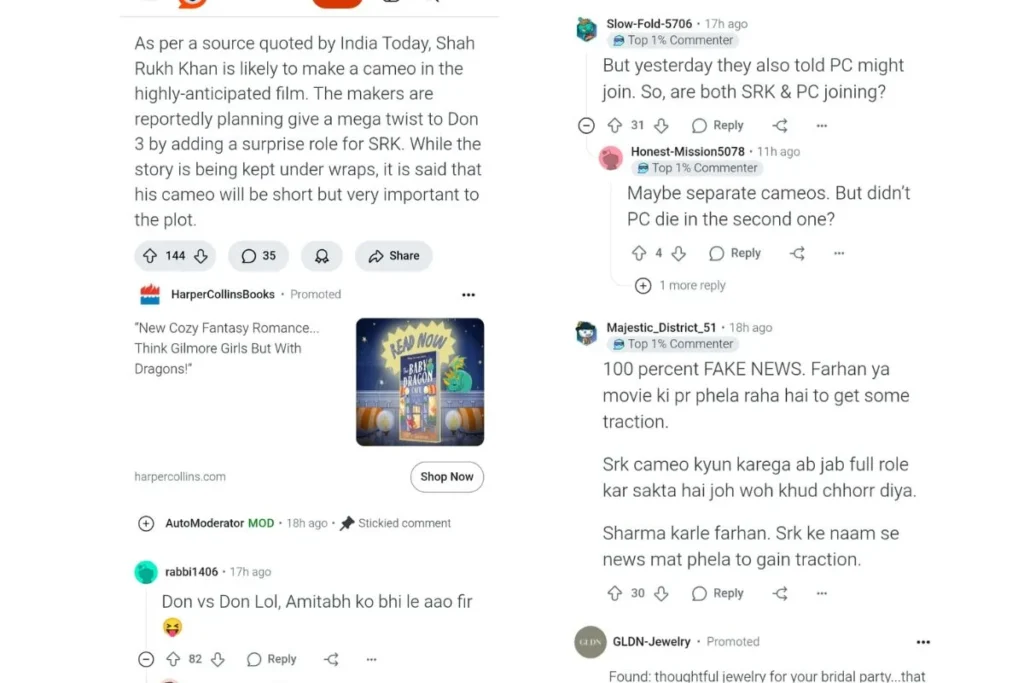1024x683 pixels.
Task: Share the Don 3 post
Action: [394, 256]
